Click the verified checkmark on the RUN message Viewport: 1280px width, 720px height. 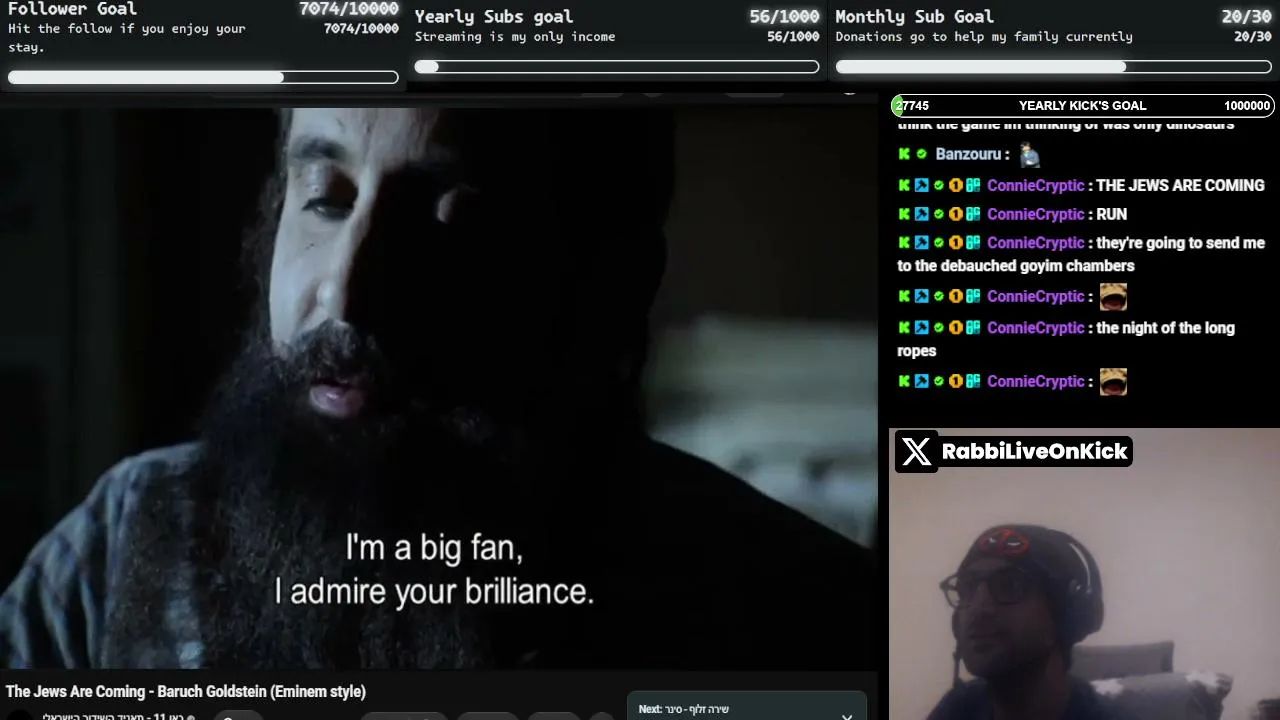tap(939, 214)
